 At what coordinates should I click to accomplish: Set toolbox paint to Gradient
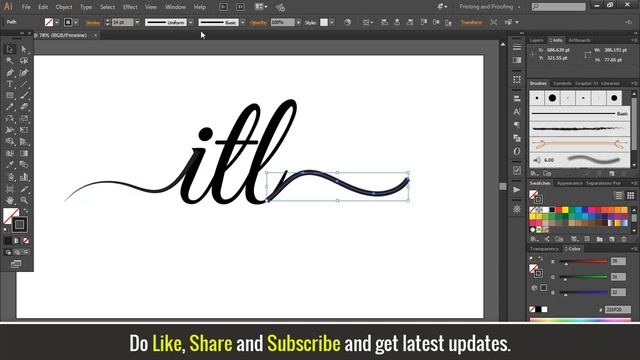(x=17, y=241)
